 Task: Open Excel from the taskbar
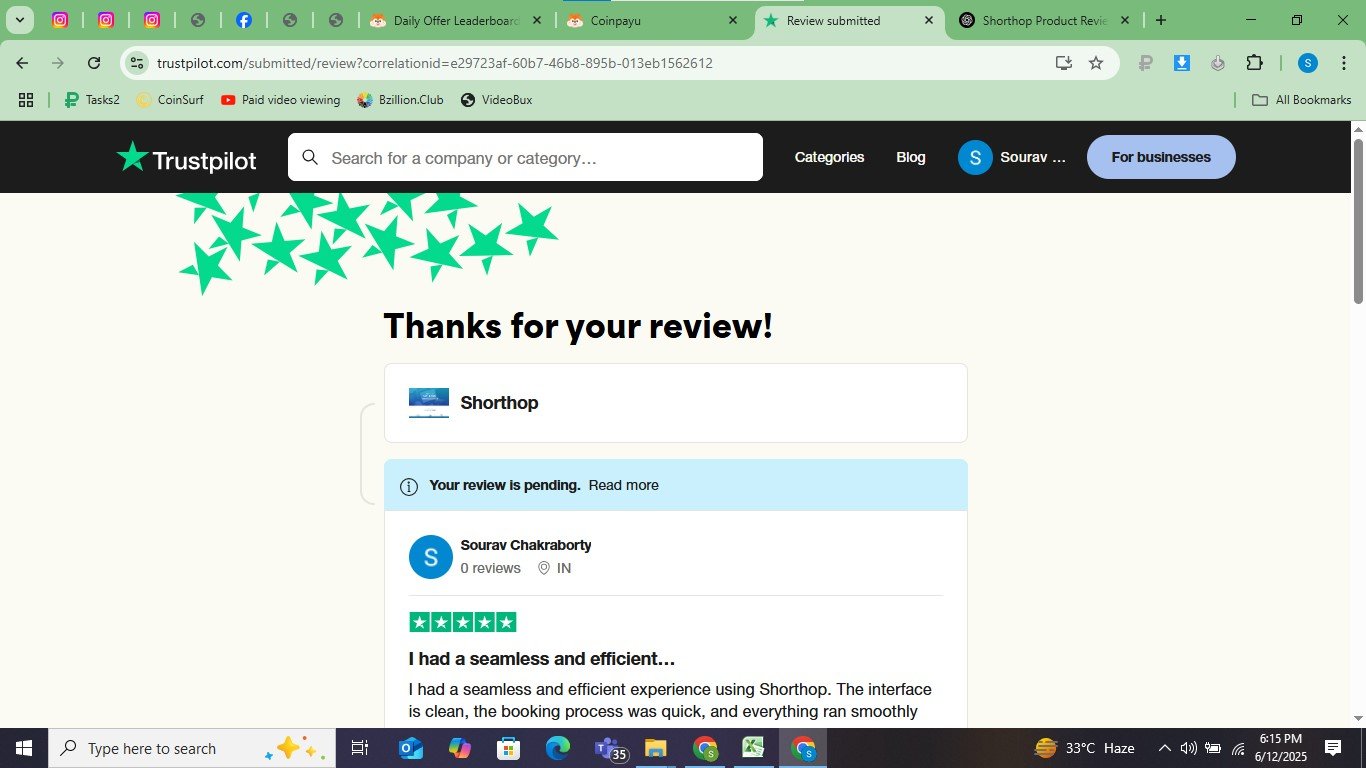(x=753, y=748)
